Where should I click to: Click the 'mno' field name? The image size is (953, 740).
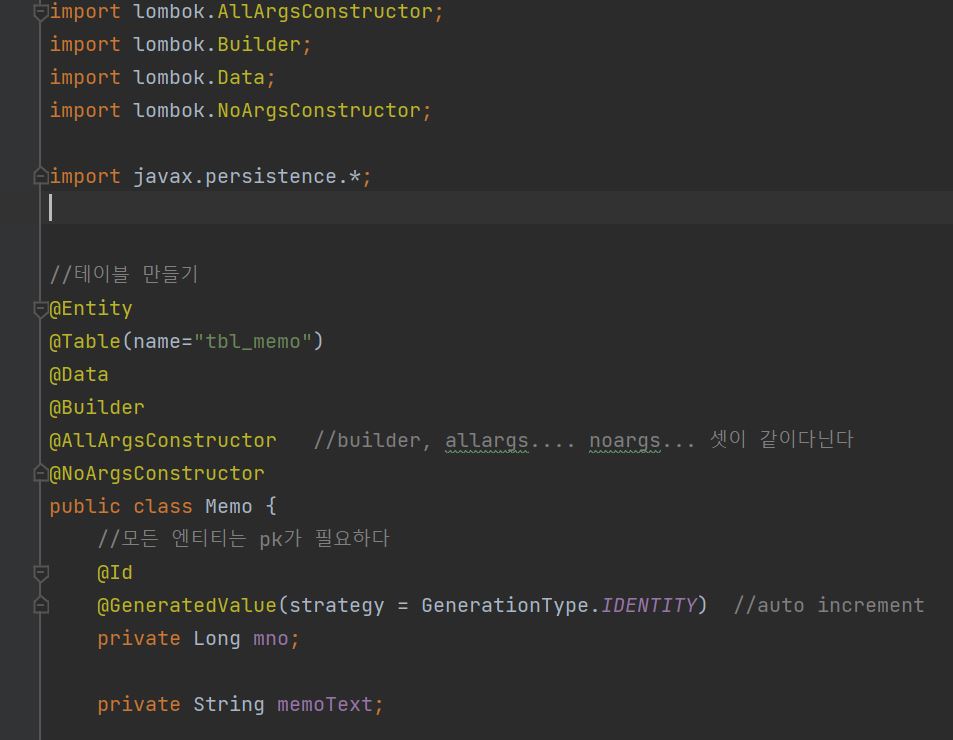[270, 638]
